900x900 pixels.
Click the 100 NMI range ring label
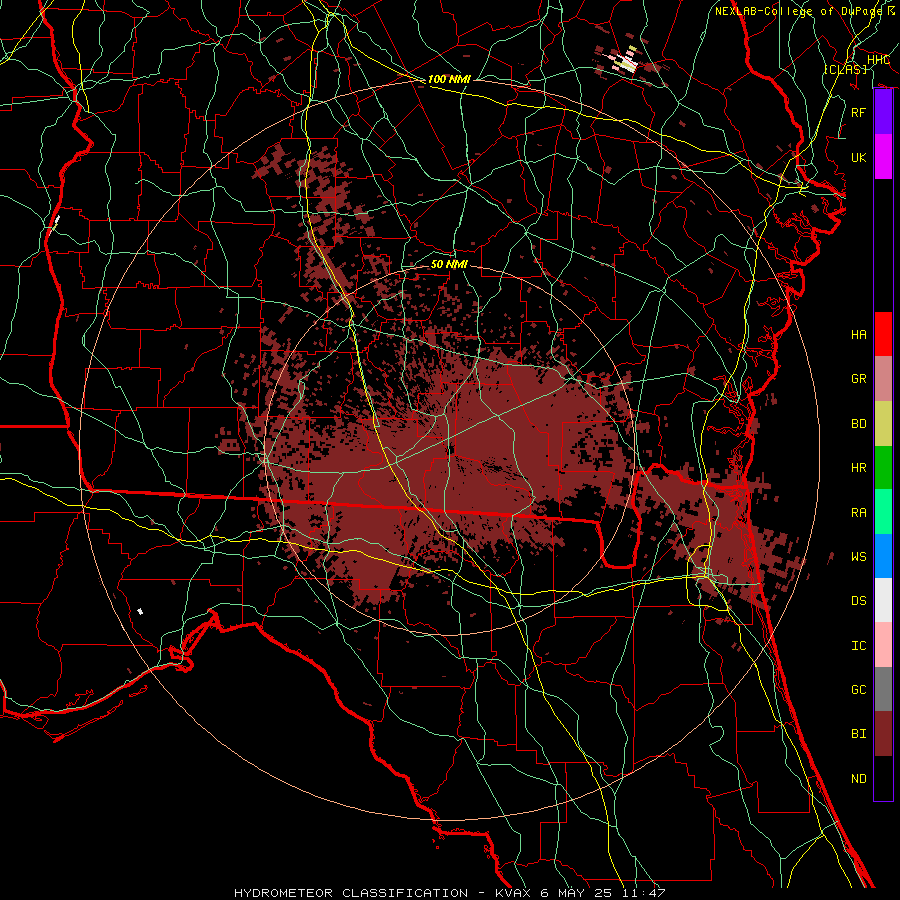(x=449, y=79)
